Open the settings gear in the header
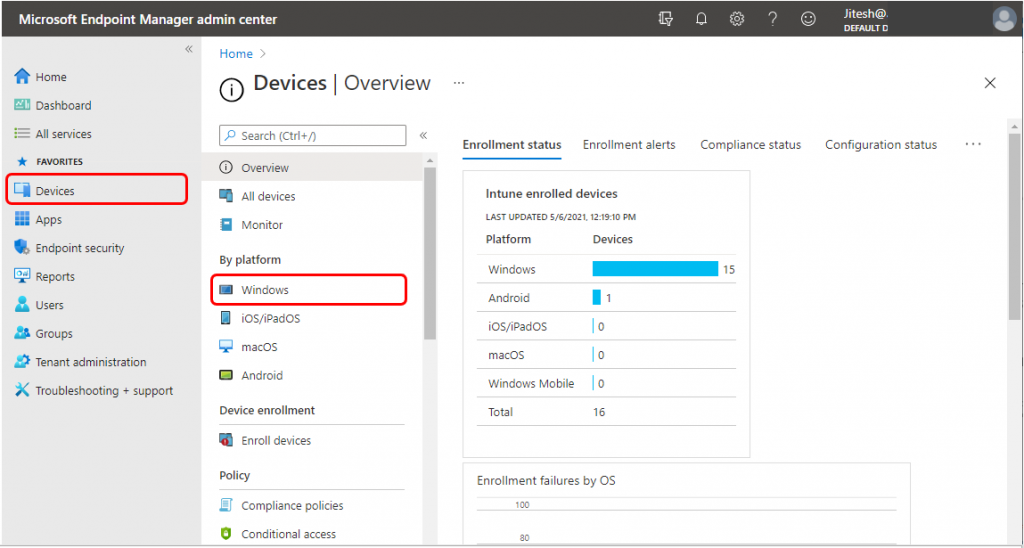 click(737, 19)
